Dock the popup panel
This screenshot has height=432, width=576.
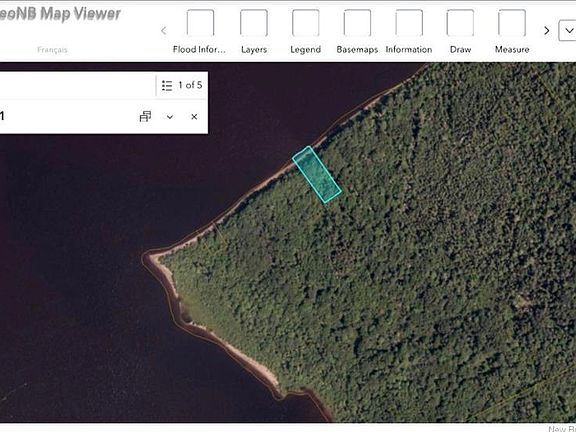click(145, 116)
